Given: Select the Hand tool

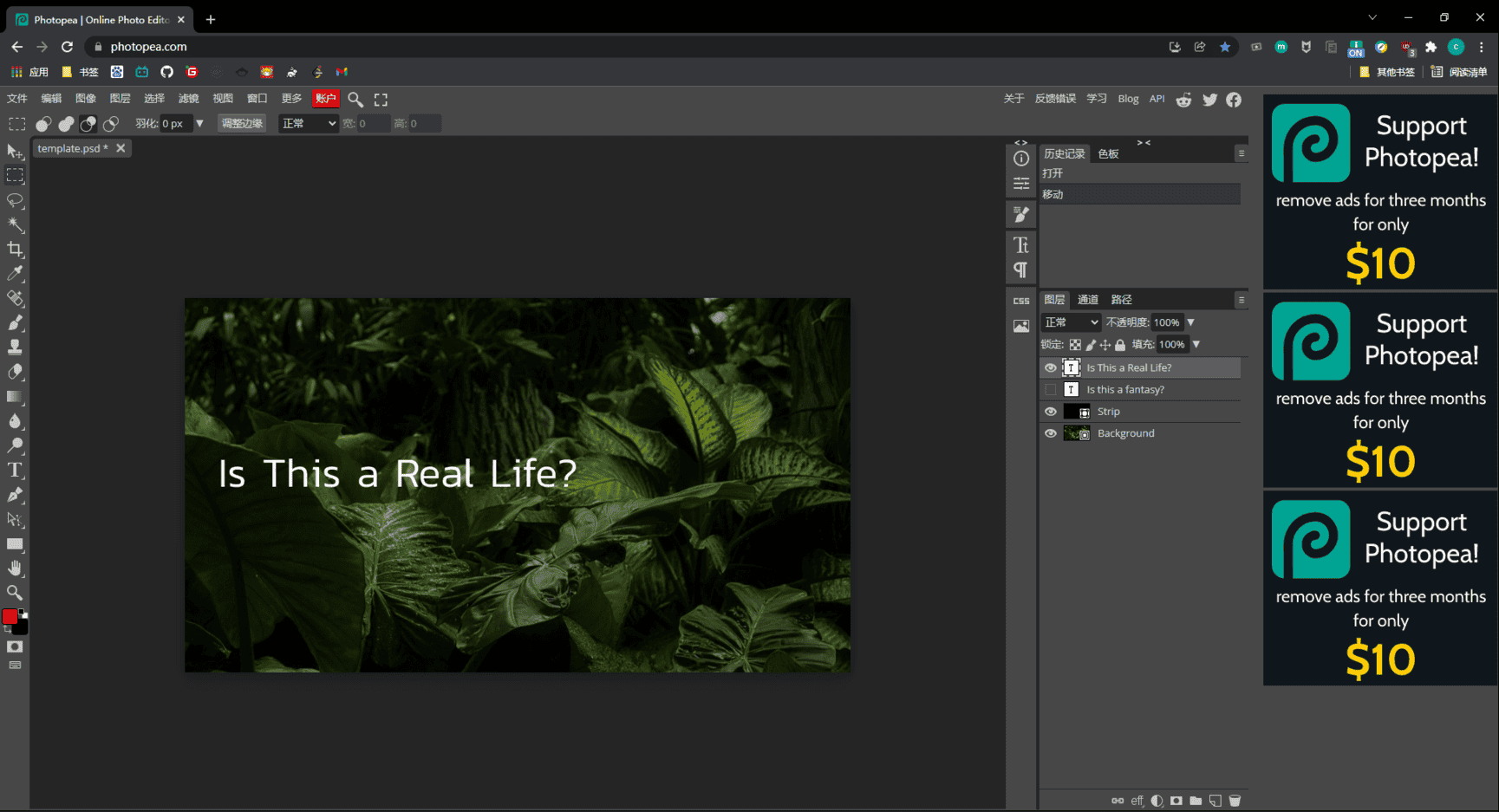Looking at the screenshot, I should tap(15, 568).
